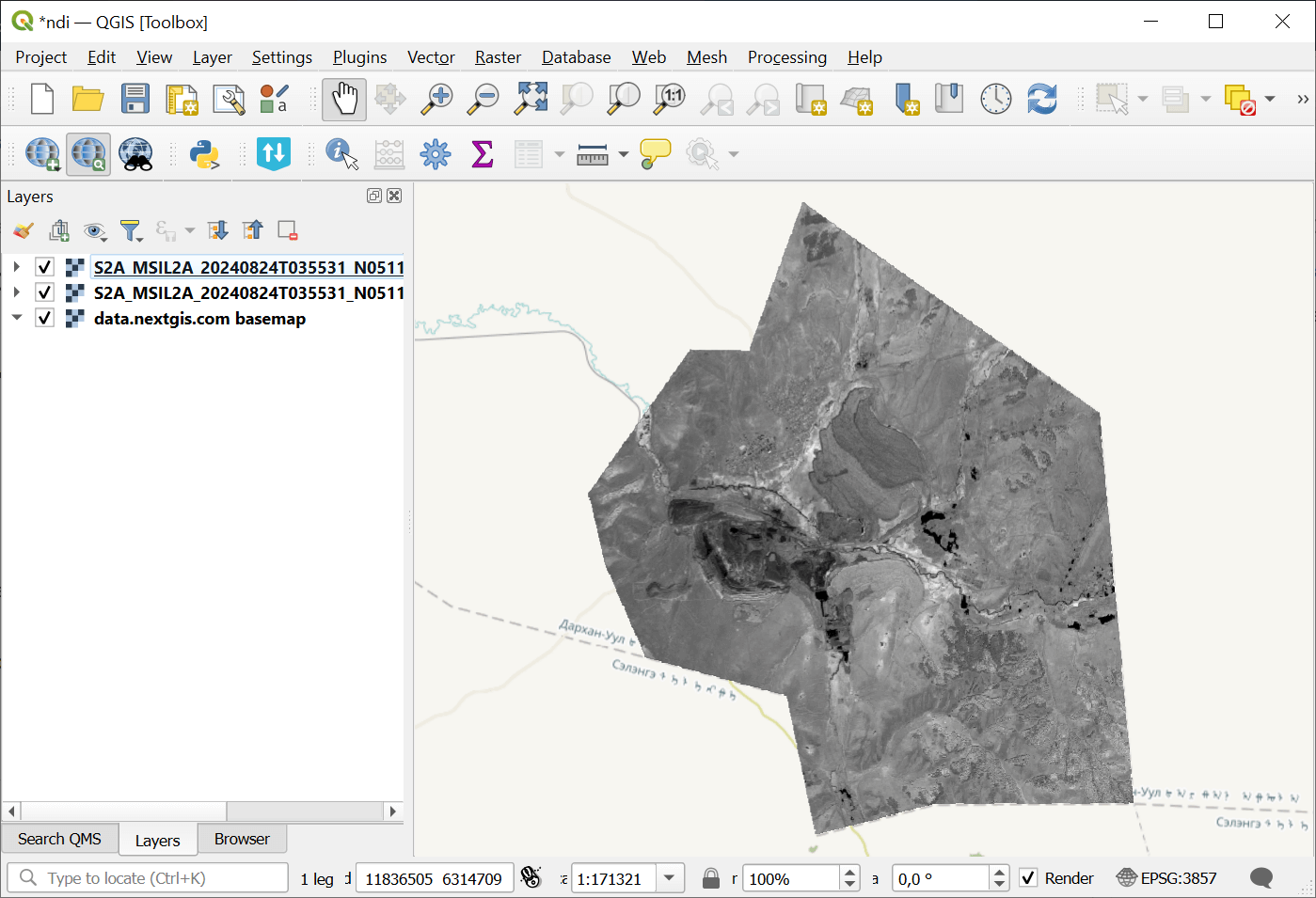Click the Zoom In magnifier tool
The width and height of the screenshot is (1316, 898).
pyautogui.click(x=436, y=99)
